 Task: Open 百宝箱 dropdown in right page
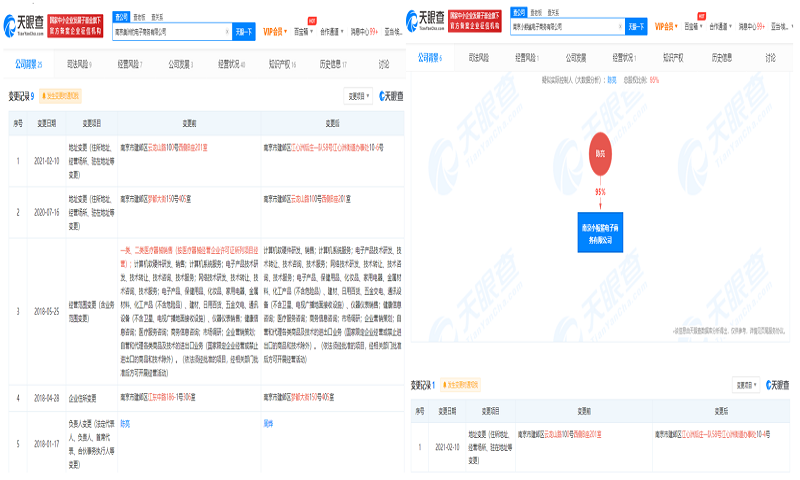693,27
